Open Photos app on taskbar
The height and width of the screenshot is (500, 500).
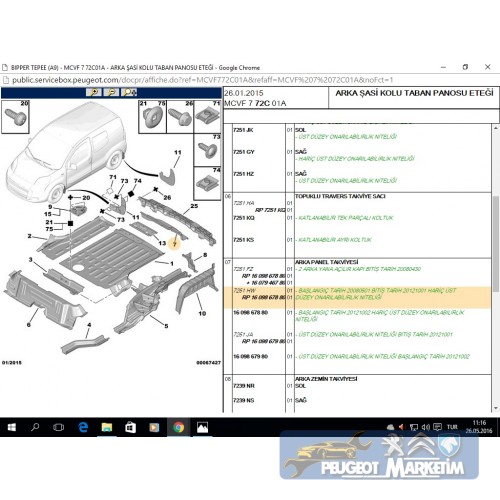coord(202,427)
